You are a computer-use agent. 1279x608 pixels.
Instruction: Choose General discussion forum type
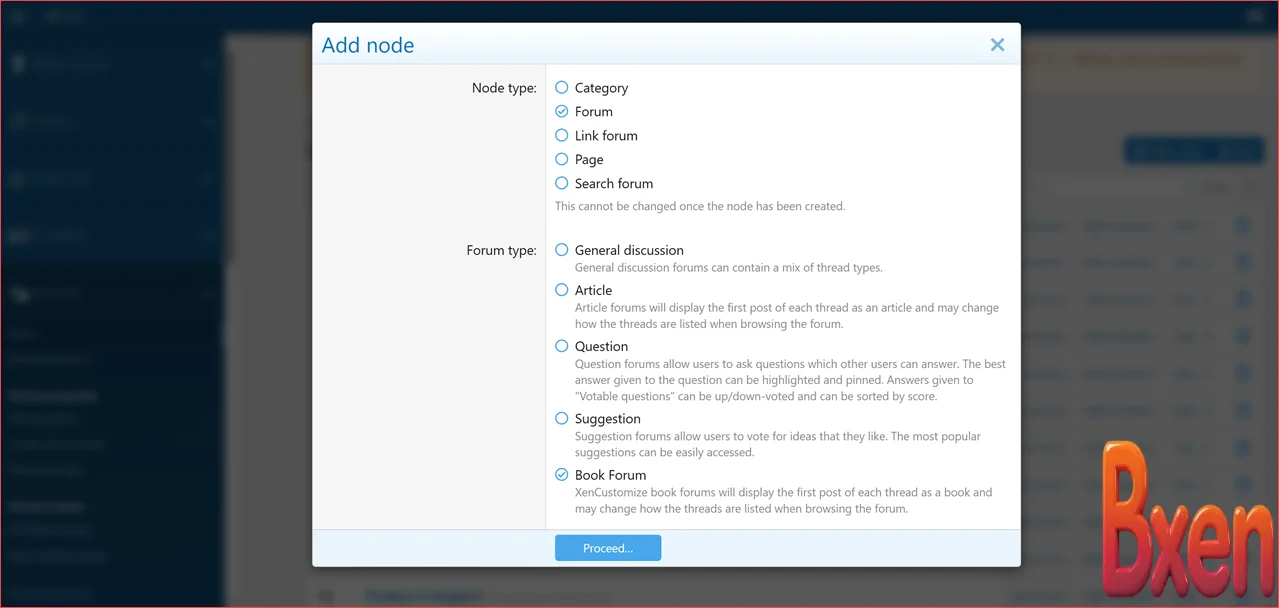click(562, 250)
